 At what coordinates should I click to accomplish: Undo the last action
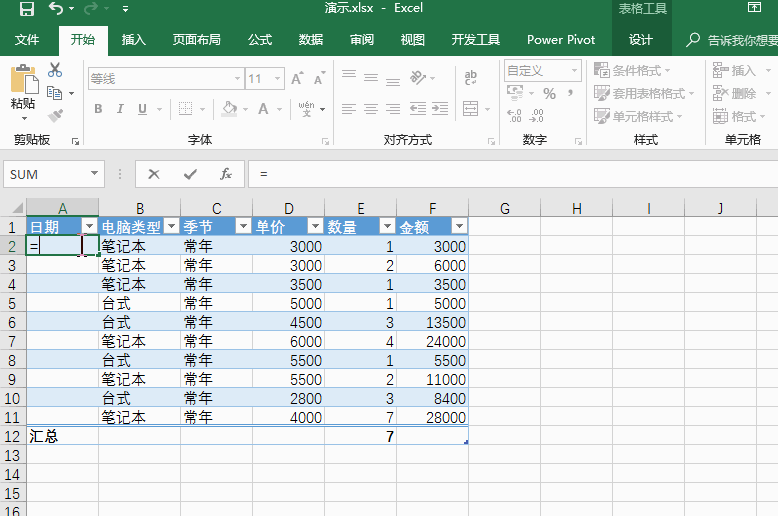[x=56, y=8]
